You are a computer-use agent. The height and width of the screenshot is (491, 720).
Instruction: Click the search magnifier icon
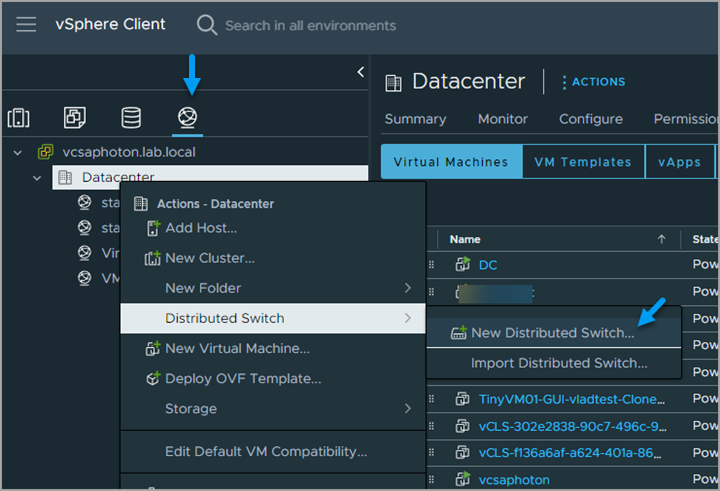(207, 25)
